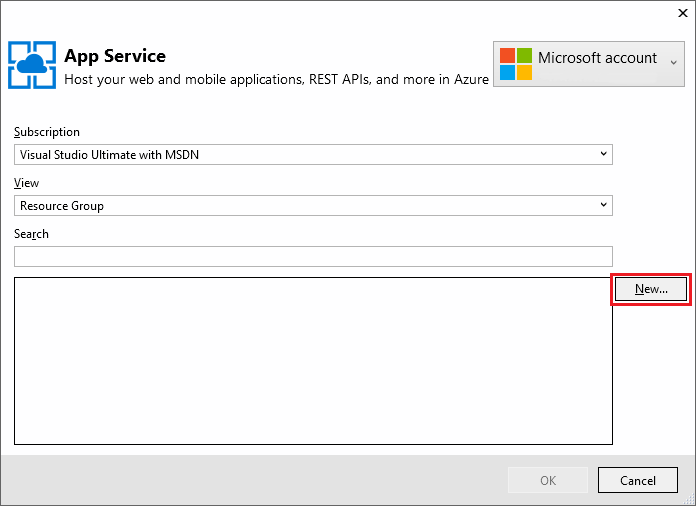Expand the Subscription combo box
This screenshot has height=506, width=696.
click(x=313, y=154)
